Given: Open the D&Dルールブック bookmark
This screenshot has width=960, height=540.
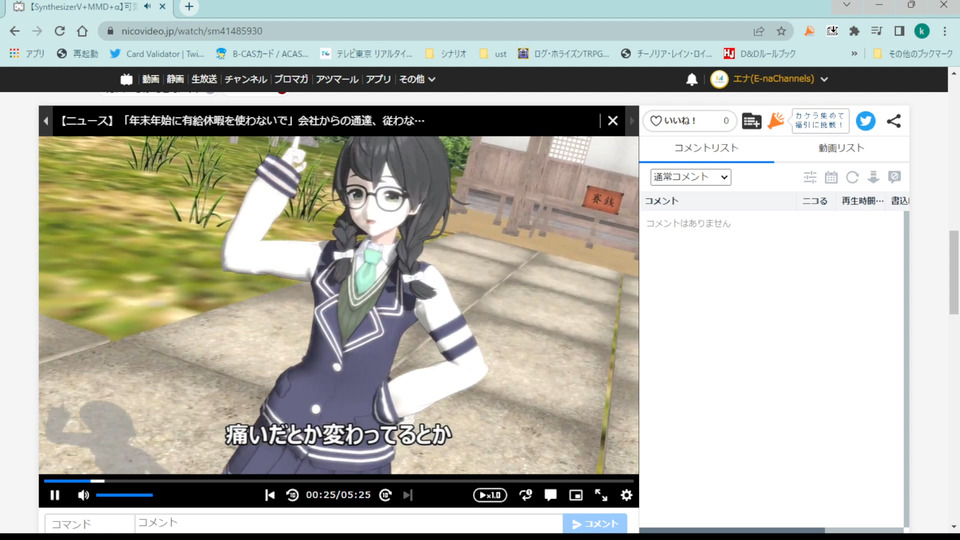Looking at the screenshot, I should [x=759, y=54].
